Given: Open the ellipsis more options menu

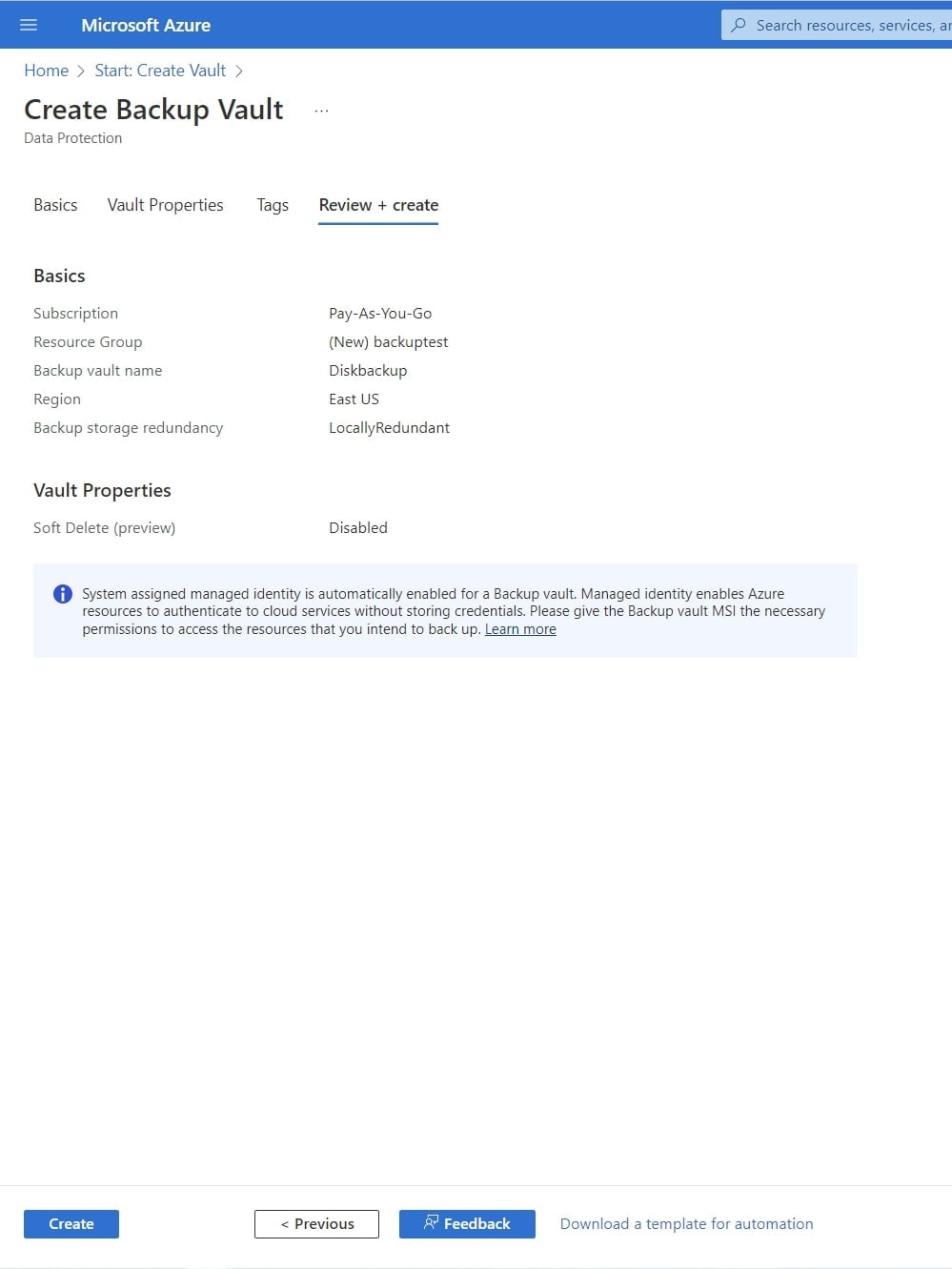Looking at the screenshot, I should 321,111.
